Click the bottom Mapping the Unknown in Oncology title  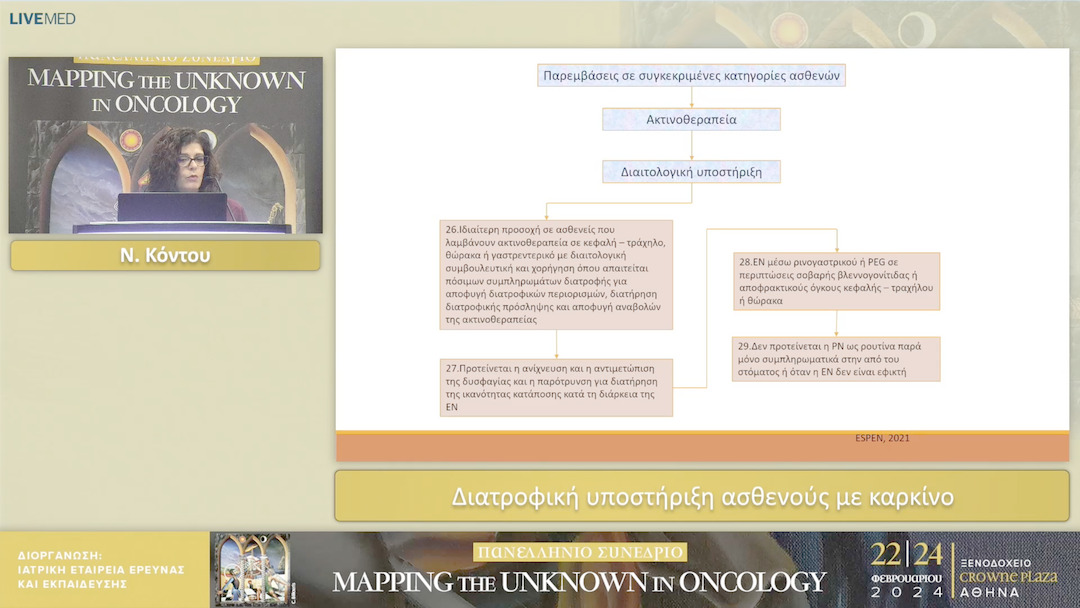coord(579,582)
